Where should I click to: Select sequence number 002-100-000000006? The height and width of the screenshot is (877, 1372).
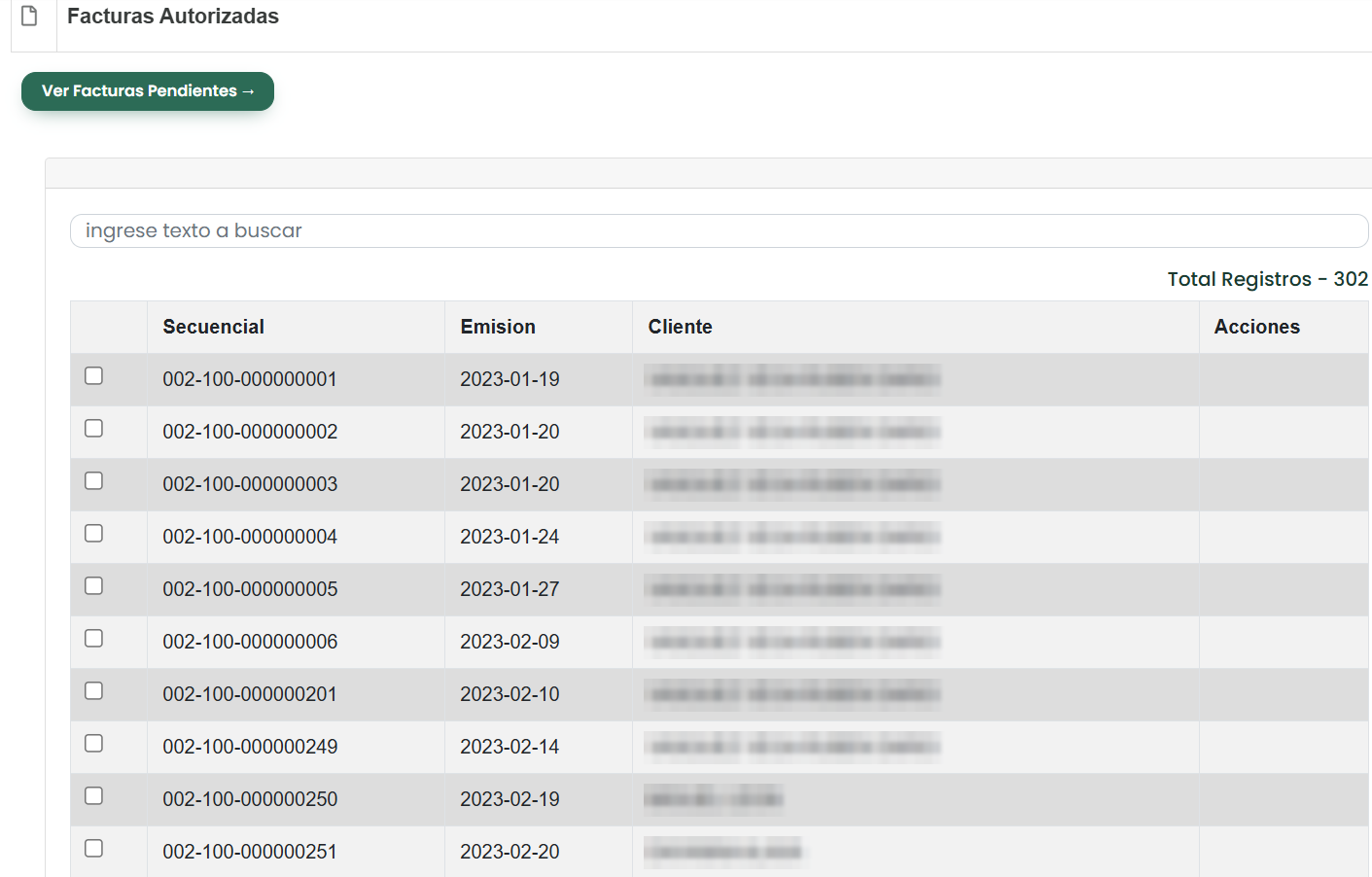(x=250, y=642)
